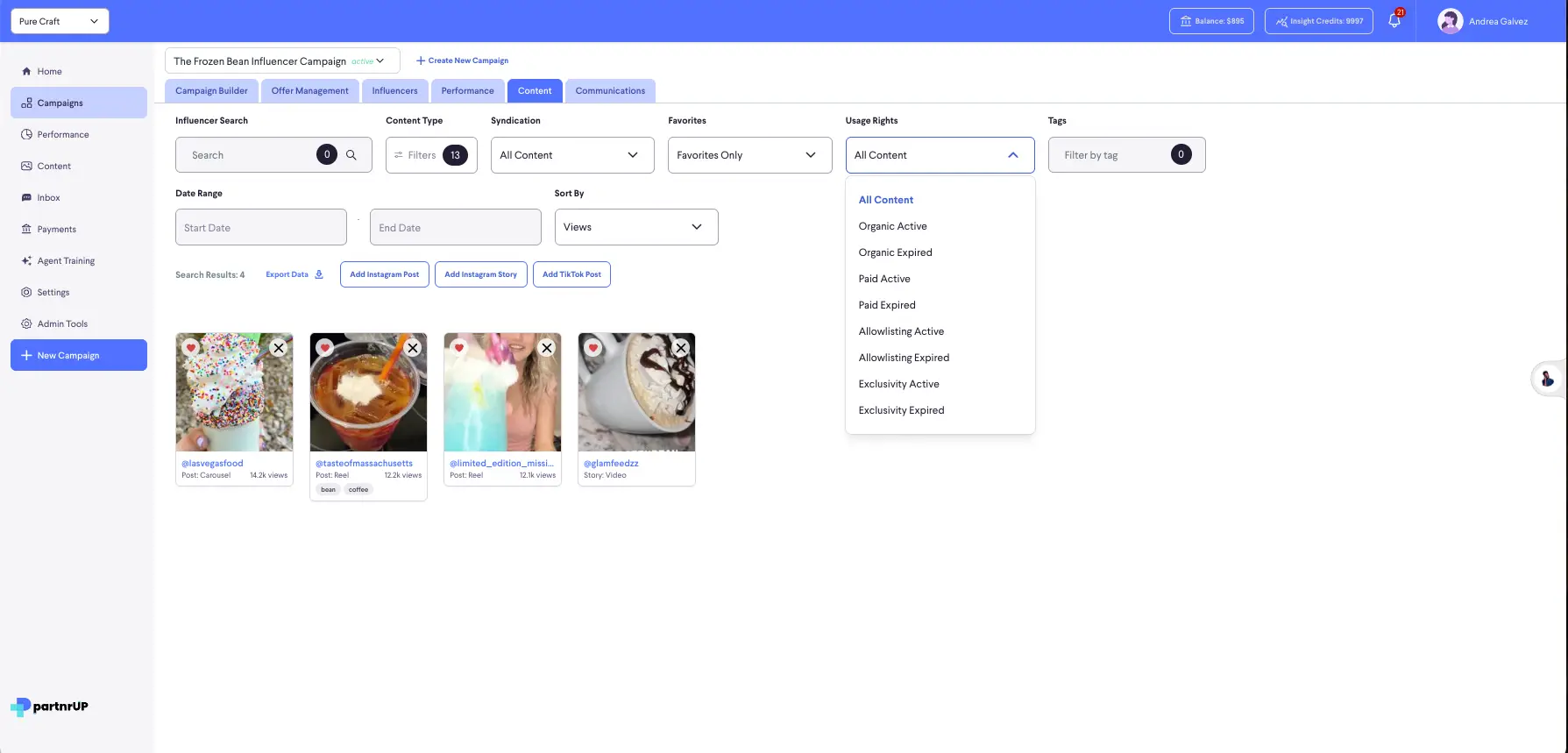Image resolution: width=1568 pixels, height=753 pixels.
Task: Toggle heart on @limited_edition_missi card
Action: point(459,348)
